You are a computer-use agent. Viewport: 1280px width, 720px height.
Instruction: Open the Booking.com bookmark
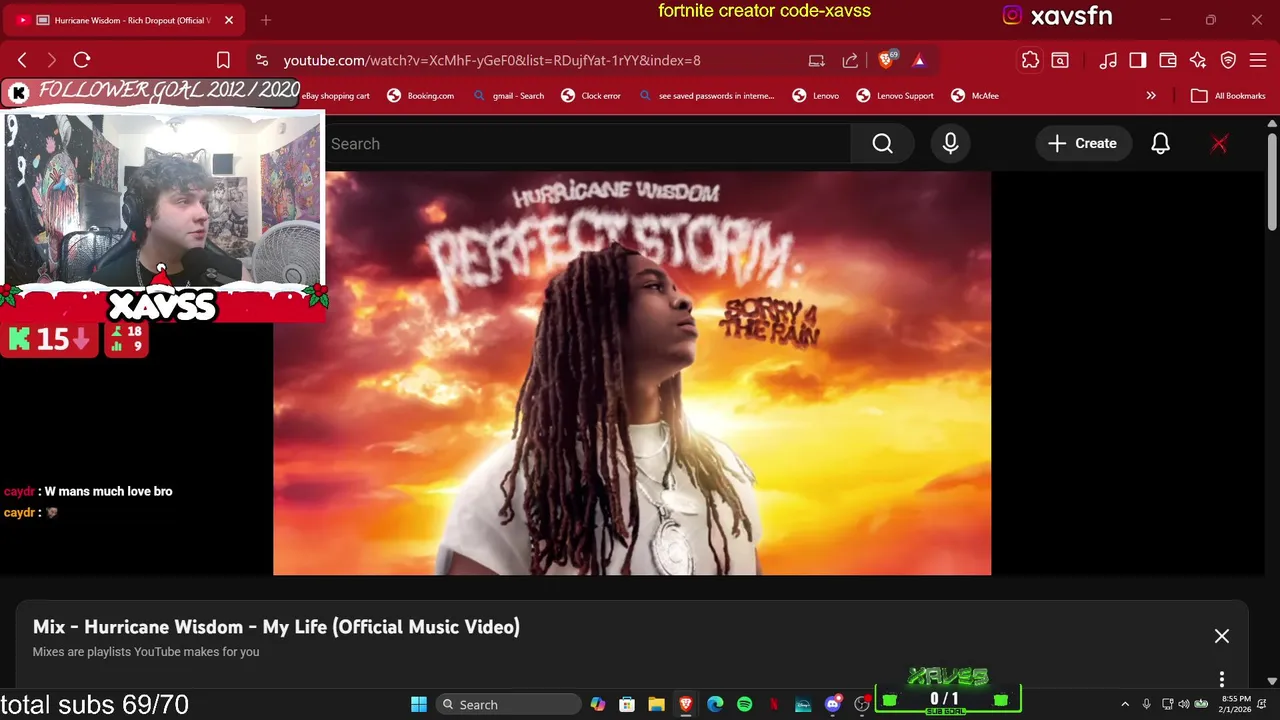click(x=421, y=96)
